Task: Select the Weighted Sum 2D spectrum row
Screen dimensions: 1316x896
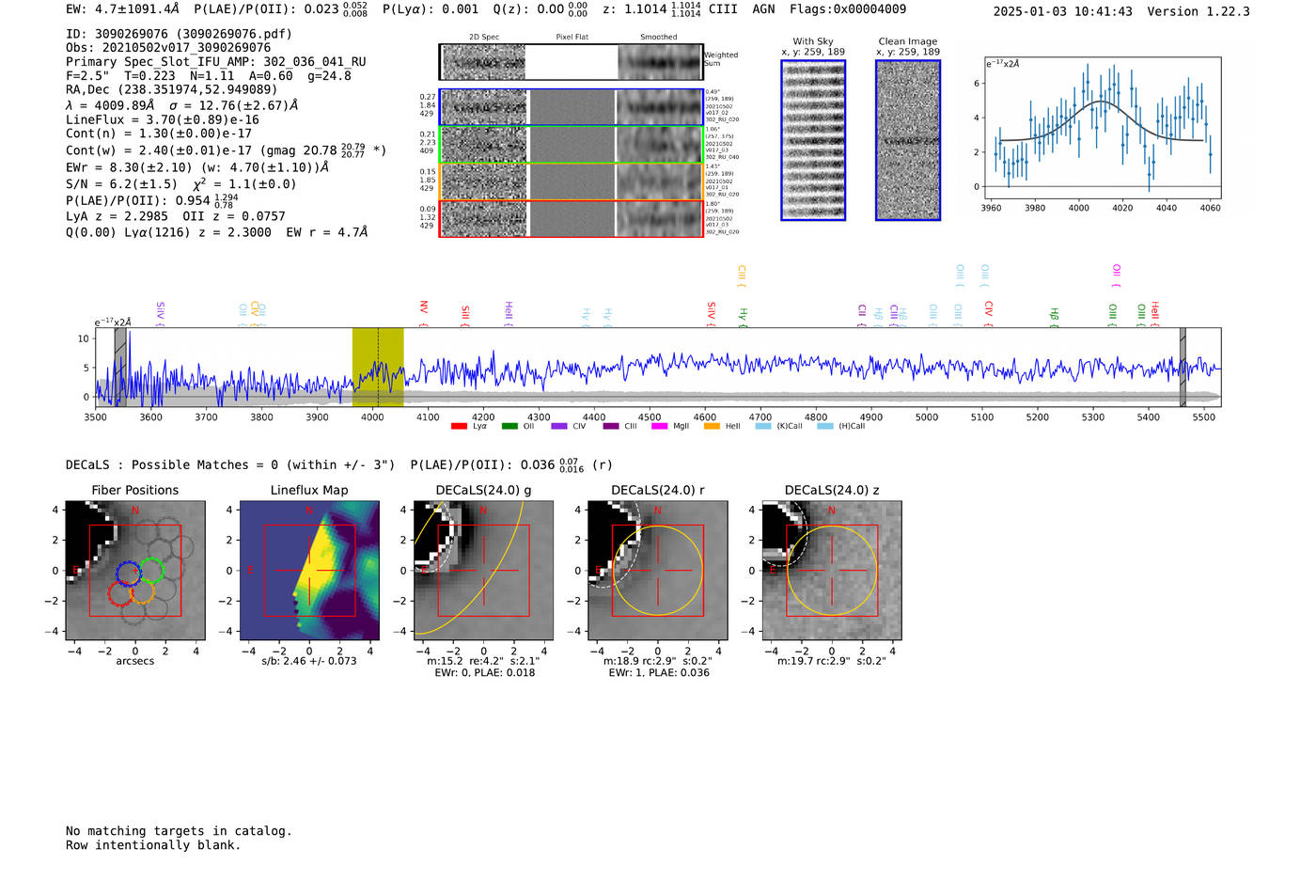Action: (x=572, y=62)
